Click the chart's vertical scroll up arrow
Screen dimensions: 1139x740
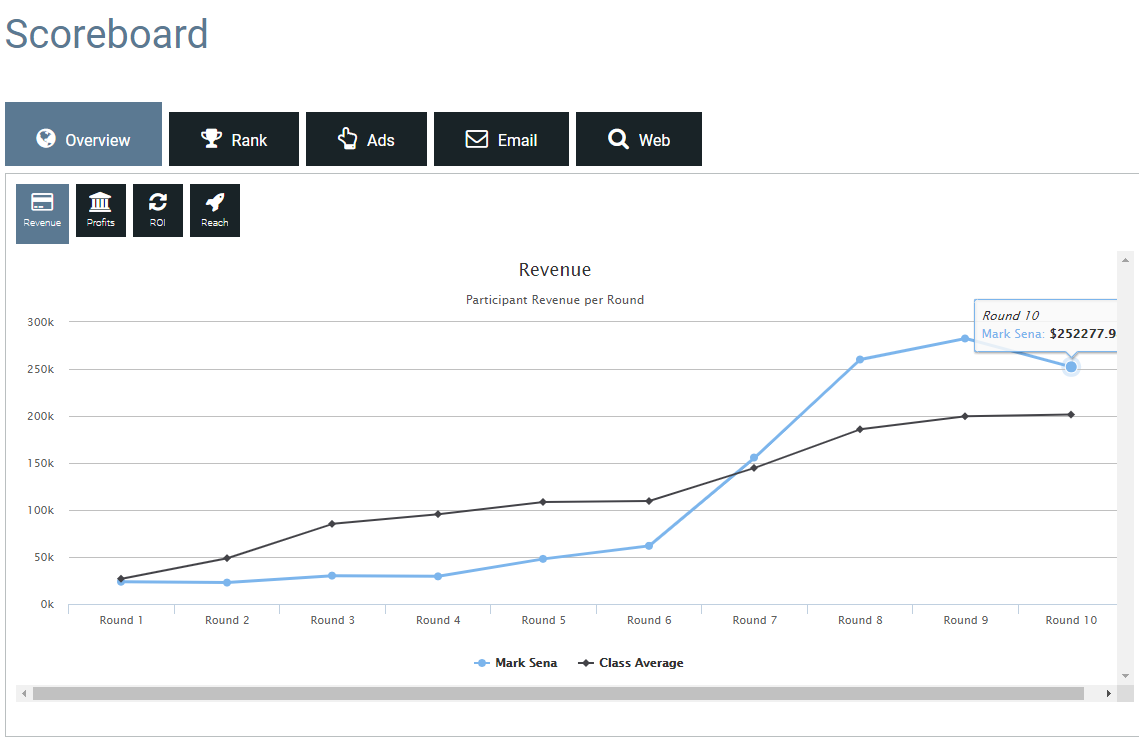(1125, 259)
